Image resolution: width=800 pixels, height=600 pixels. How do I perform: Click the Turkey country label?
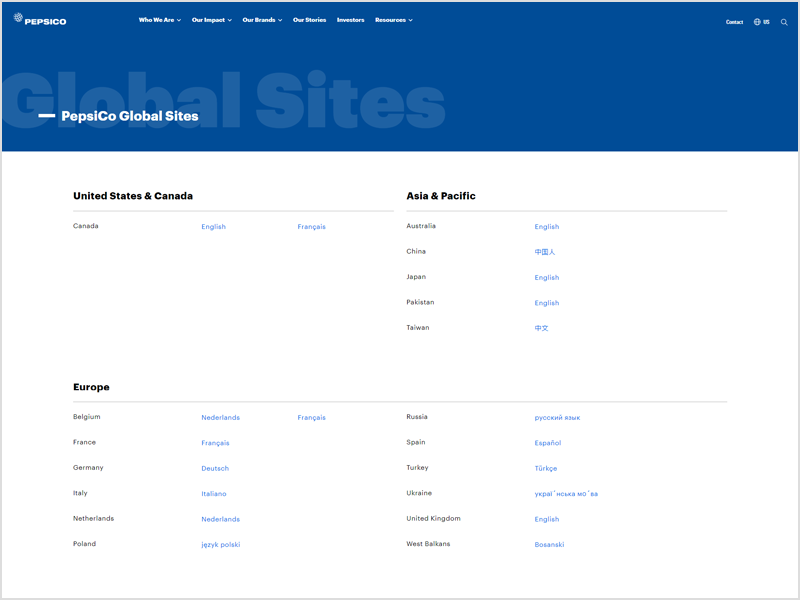[x=417, y=468]
